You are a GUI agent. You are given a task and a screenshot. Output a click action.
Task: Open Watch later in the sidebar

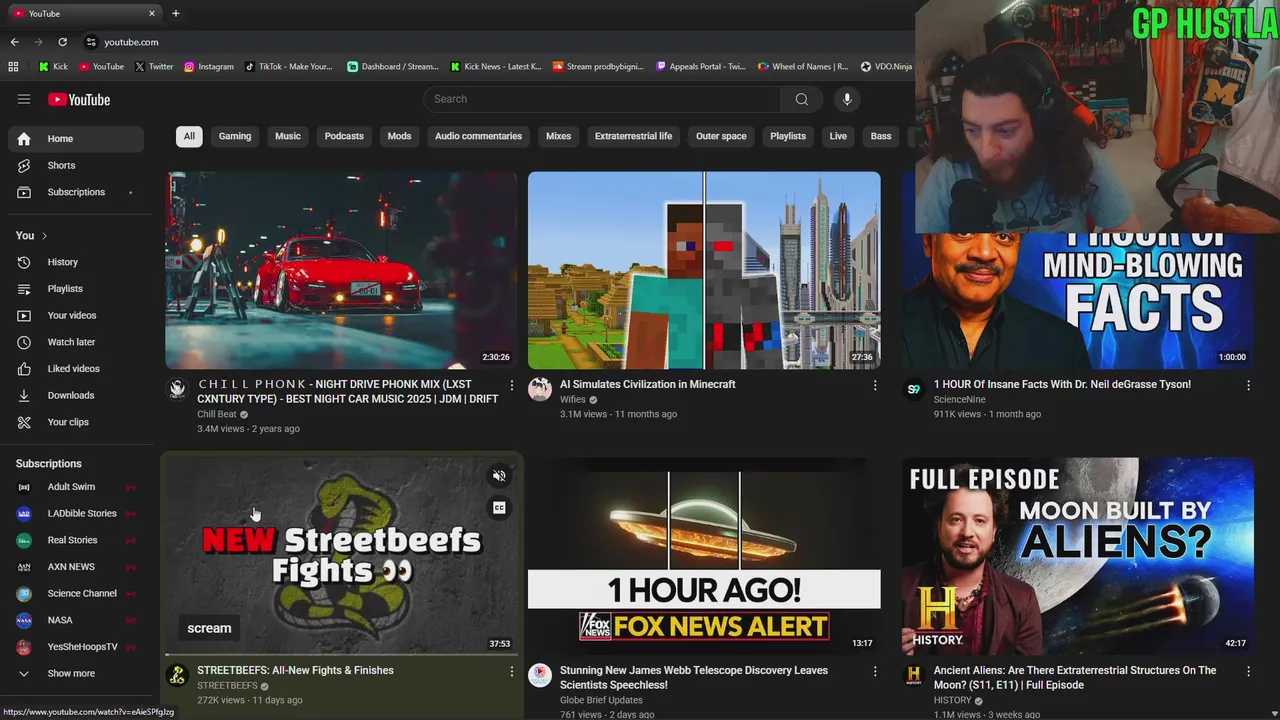point(76,342)
